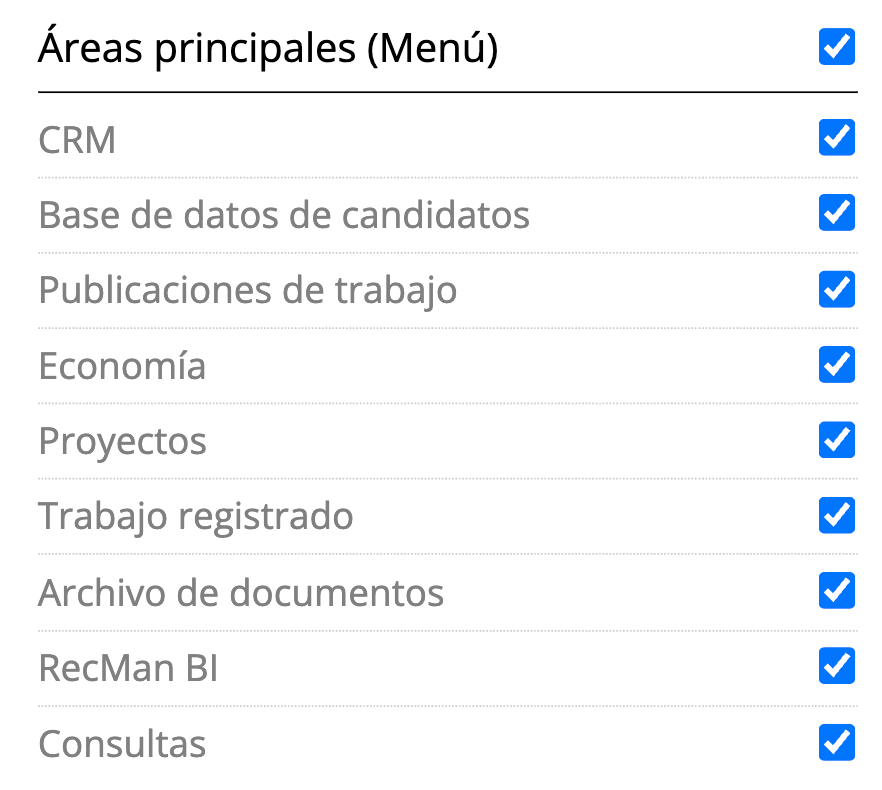This screenshot has height=790, width=882.
Task: Disable the Proyectos checkbox
Action: point(836,440)
